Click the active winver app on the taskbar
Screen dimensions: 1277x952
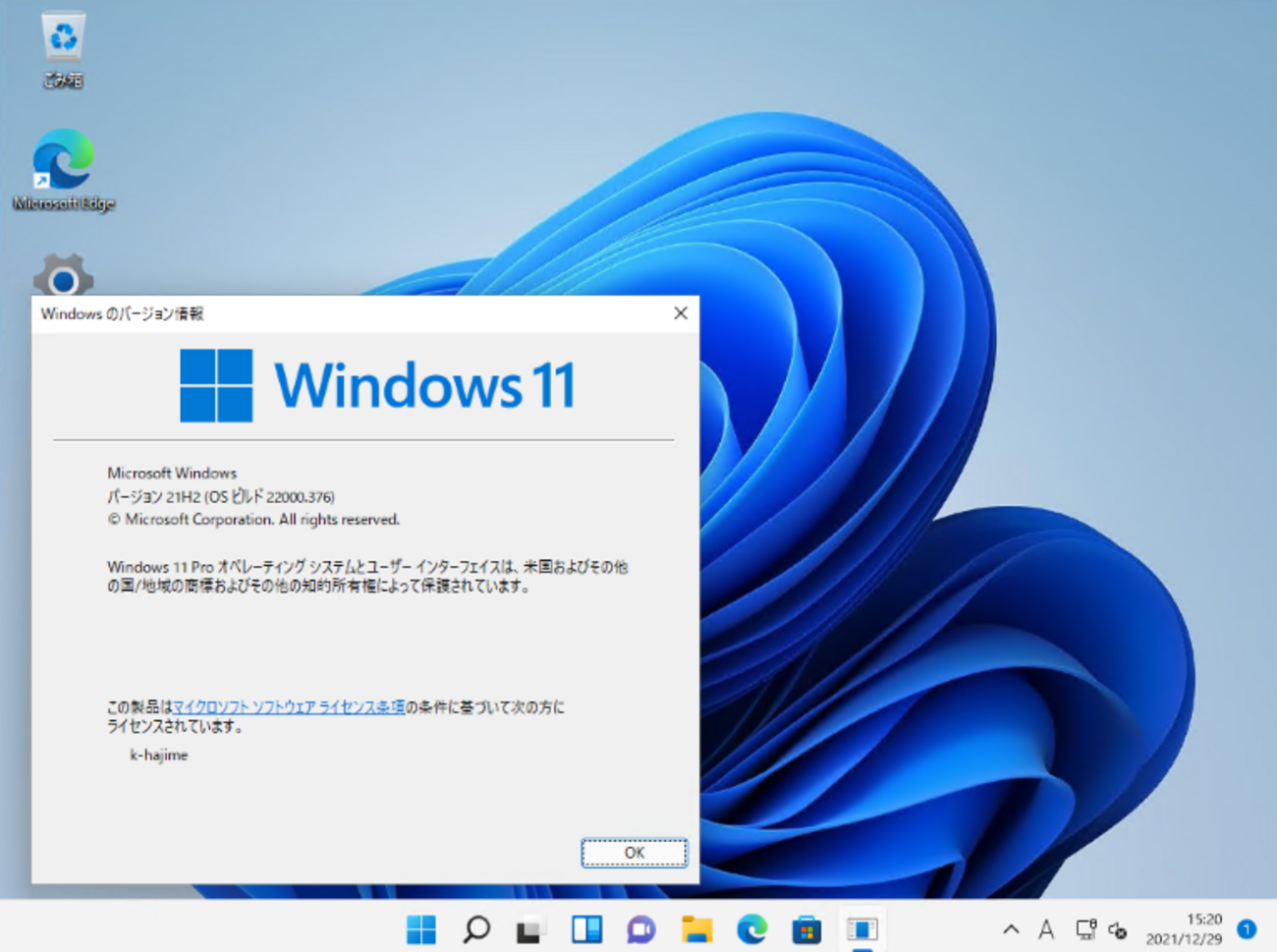coord(861,928)
